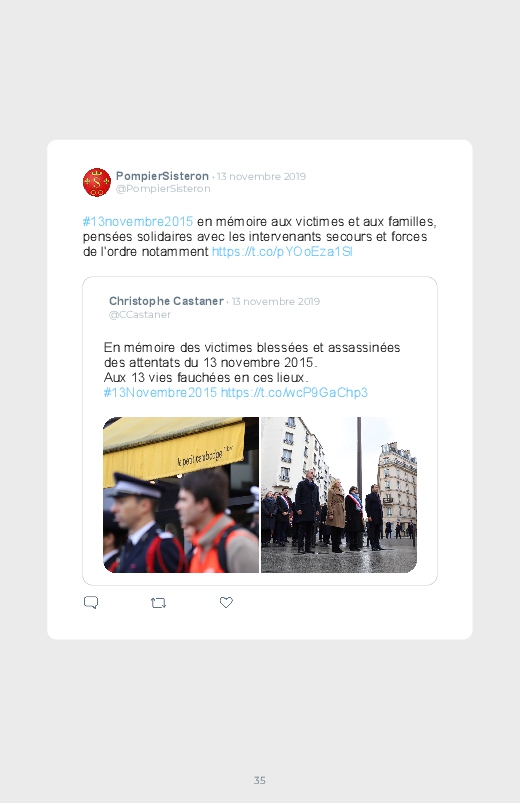Like the tweet with heart icon

point(226,602)
